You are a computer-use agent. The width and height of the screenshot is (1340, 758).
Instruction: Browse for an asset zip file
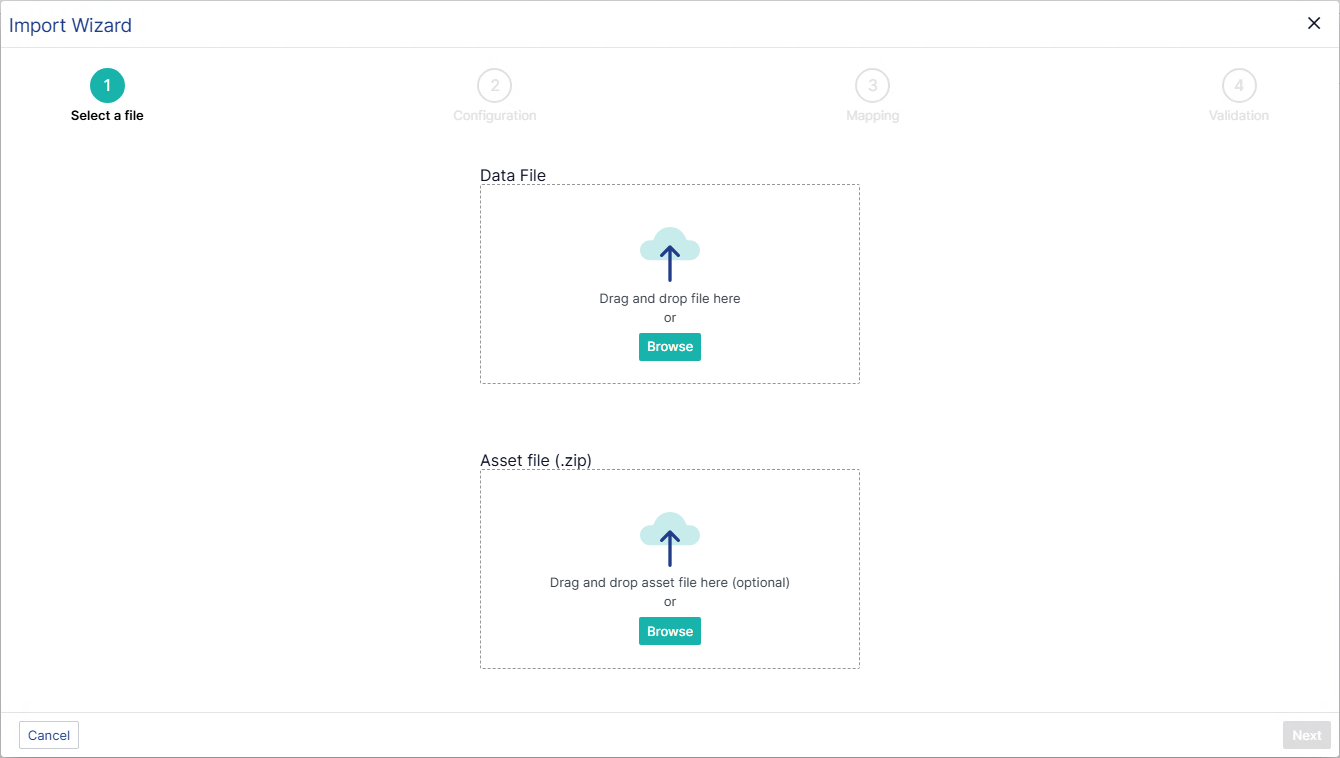670,631
